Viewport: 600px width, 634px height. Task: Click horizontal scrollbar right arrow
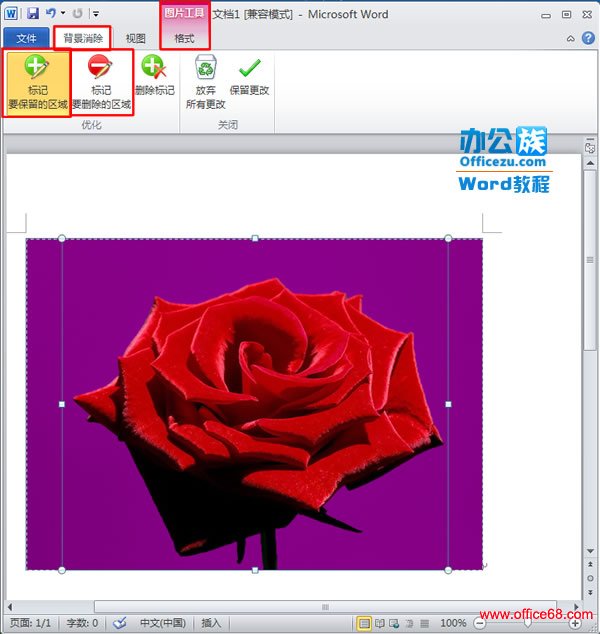pos(576,607)
